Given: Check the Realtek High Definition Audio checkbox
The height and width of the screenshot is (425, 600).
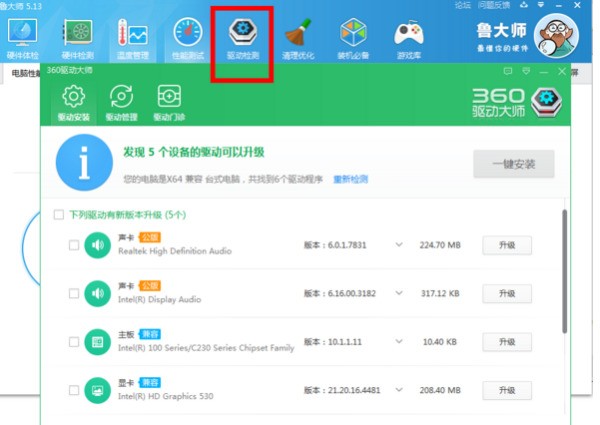Looking at the screenshot, I should click(x=73, y=245).
